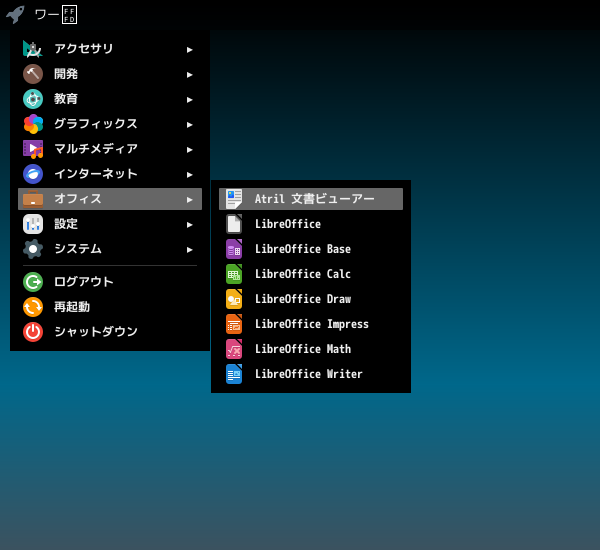Choose 再起動 to restart
Screen dimensions: 600x550
coord(110,307)
